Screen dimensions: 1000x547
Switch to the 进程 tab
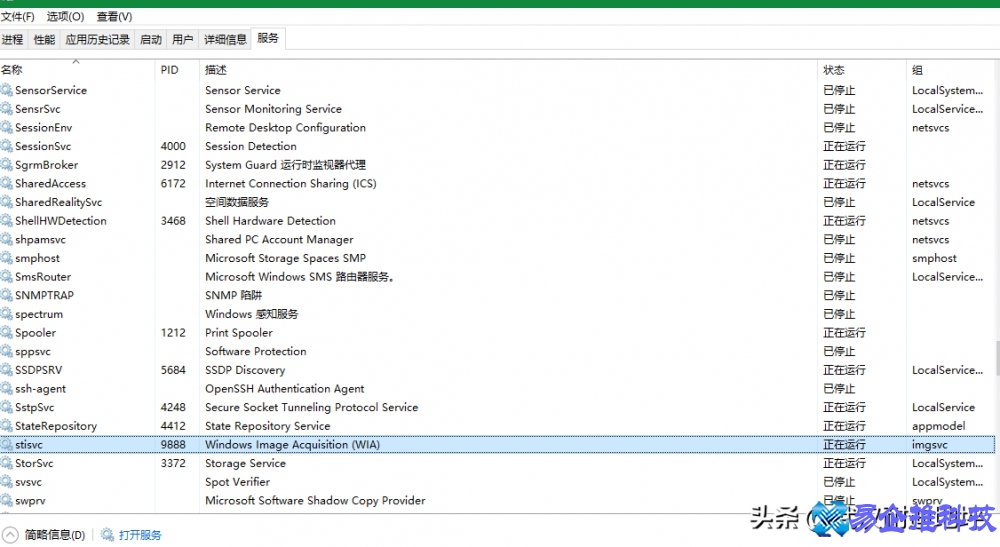coord(12,40)
